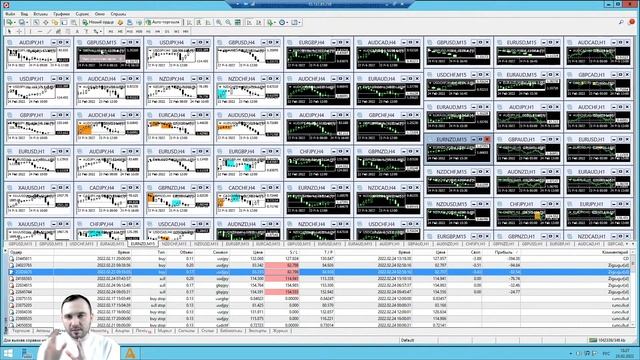
Task: Select the Text tool
Action: point(77,31)
